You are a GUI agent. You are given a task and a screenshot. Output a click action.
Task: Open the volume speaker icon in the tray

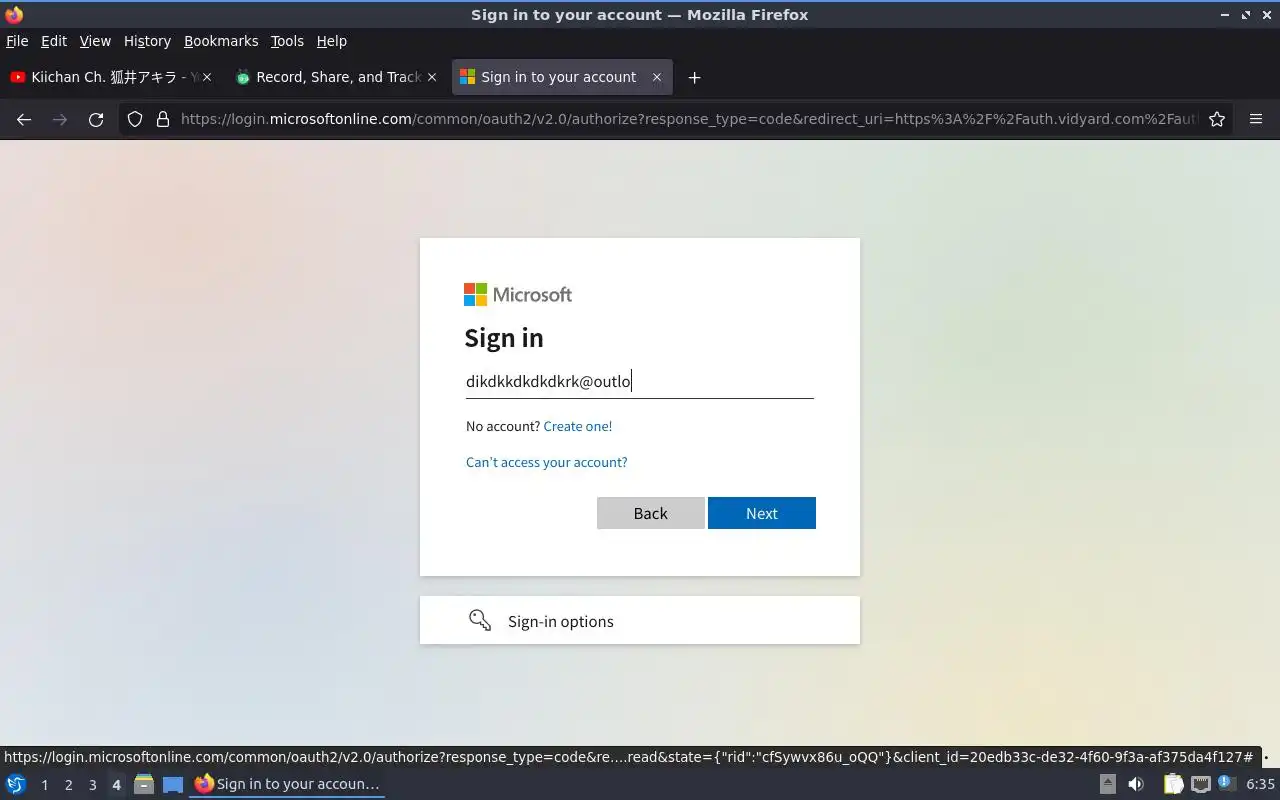pyautogui.click(x=1136, y=784)
